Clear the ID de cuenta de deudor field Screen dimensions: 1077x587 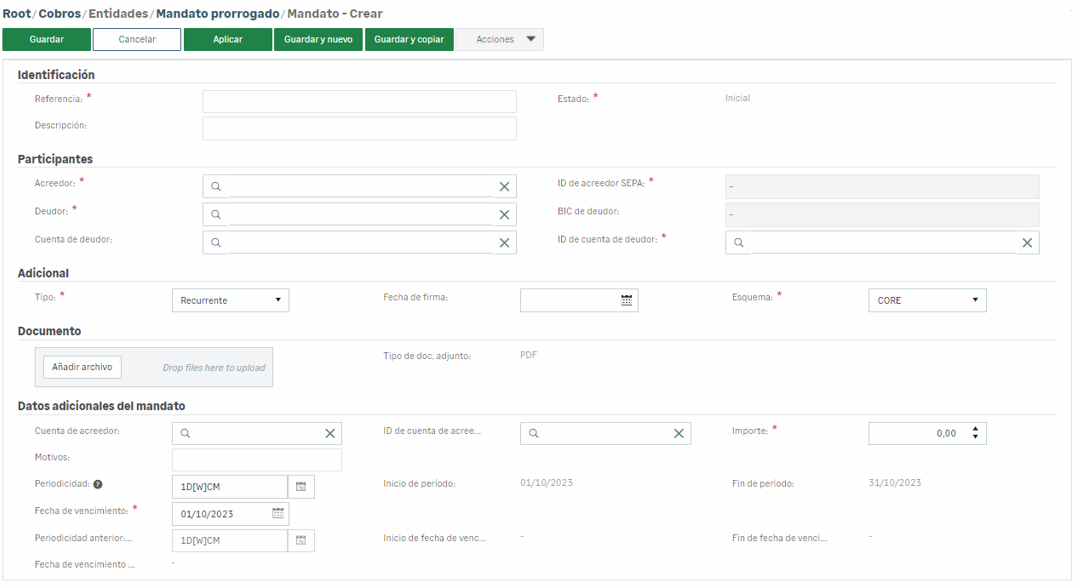coord(1027,243)
